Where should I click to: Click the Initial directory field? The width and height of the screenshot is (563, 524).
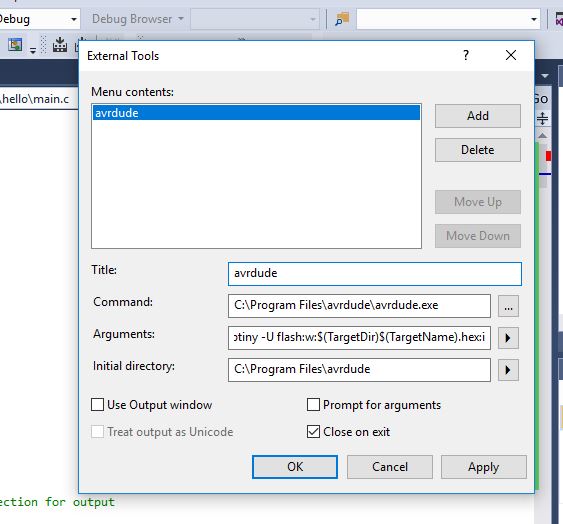coord(359,370)
